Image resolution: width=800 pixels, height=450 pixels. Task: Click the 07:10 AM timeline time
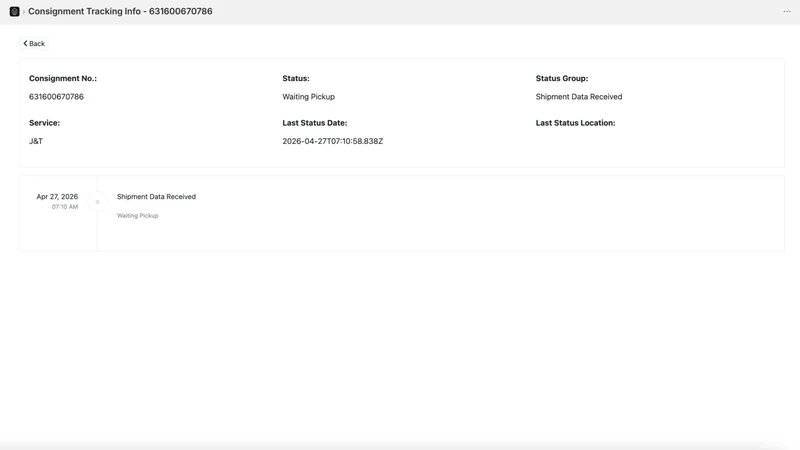(65, 207)
